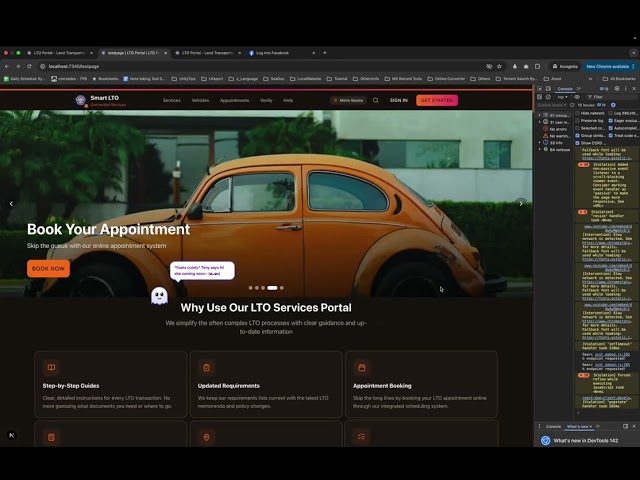Image resolution: width=640 pixels, height=480 pixels.
Task: Click the Next.js dev indicator icon
Action: (11, 435)
